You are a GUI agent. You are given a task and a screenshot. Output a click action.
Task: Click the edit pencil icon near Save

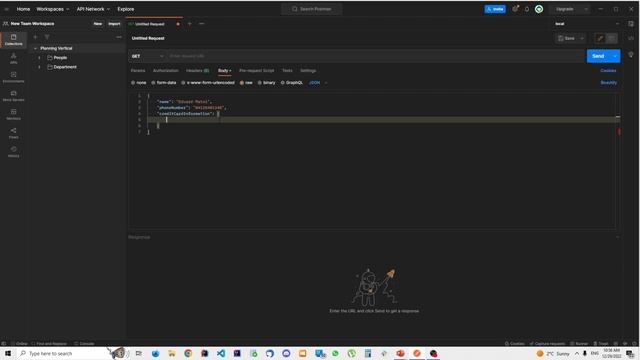coord(600,38)
